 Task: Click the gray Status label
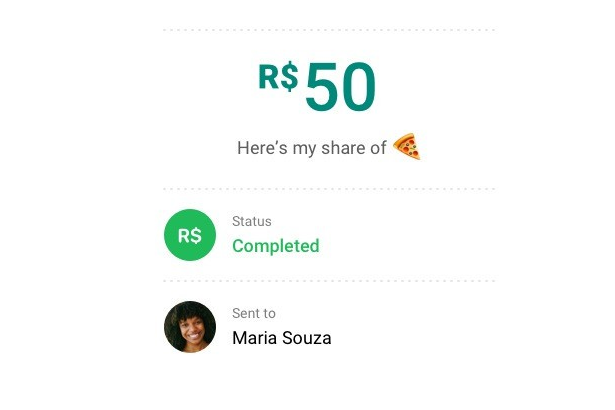point(251,221)
